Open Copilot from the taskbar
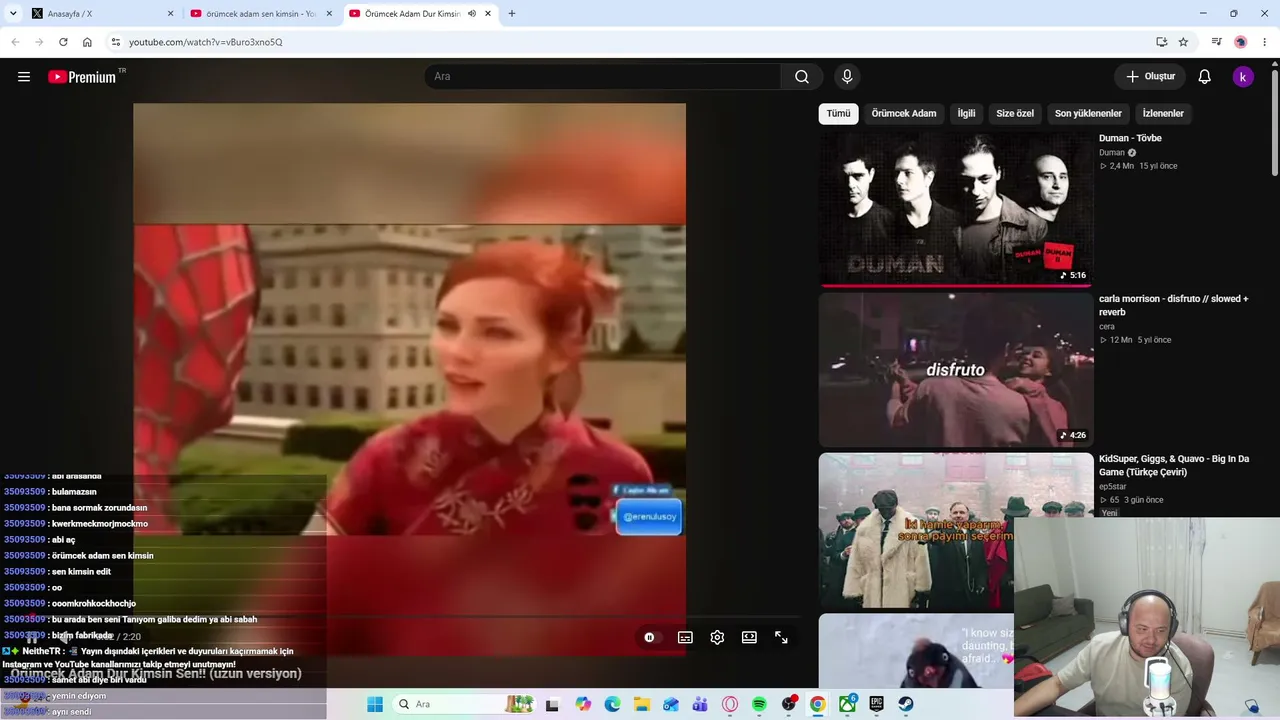Image resolution: width=1280 pixels, height=720 pixels. point(583,704)
